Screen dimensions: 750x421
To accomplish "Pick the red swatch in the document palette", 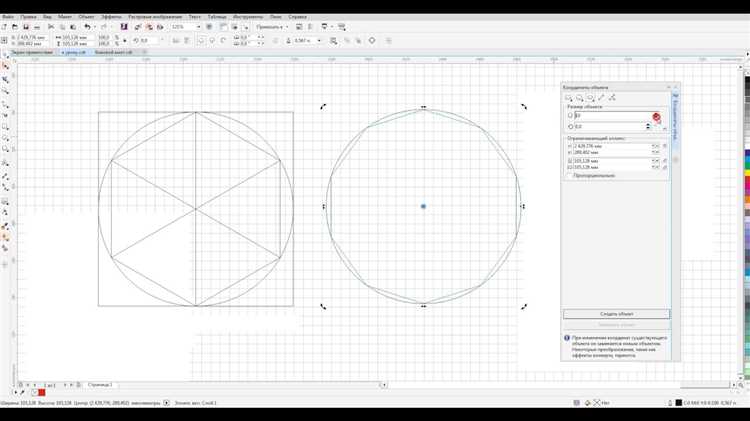I will tap(42, 393).
